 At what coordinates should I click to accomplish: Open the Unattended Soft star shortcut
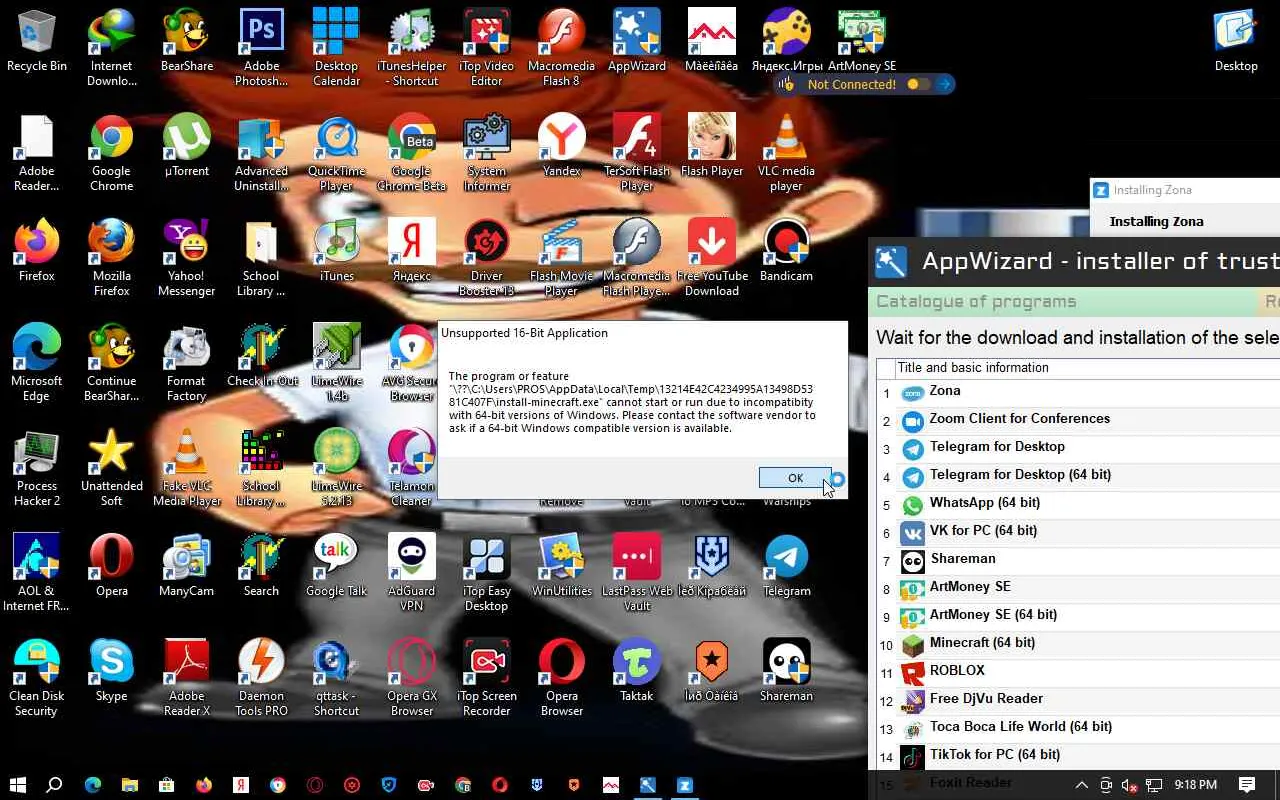112,468
